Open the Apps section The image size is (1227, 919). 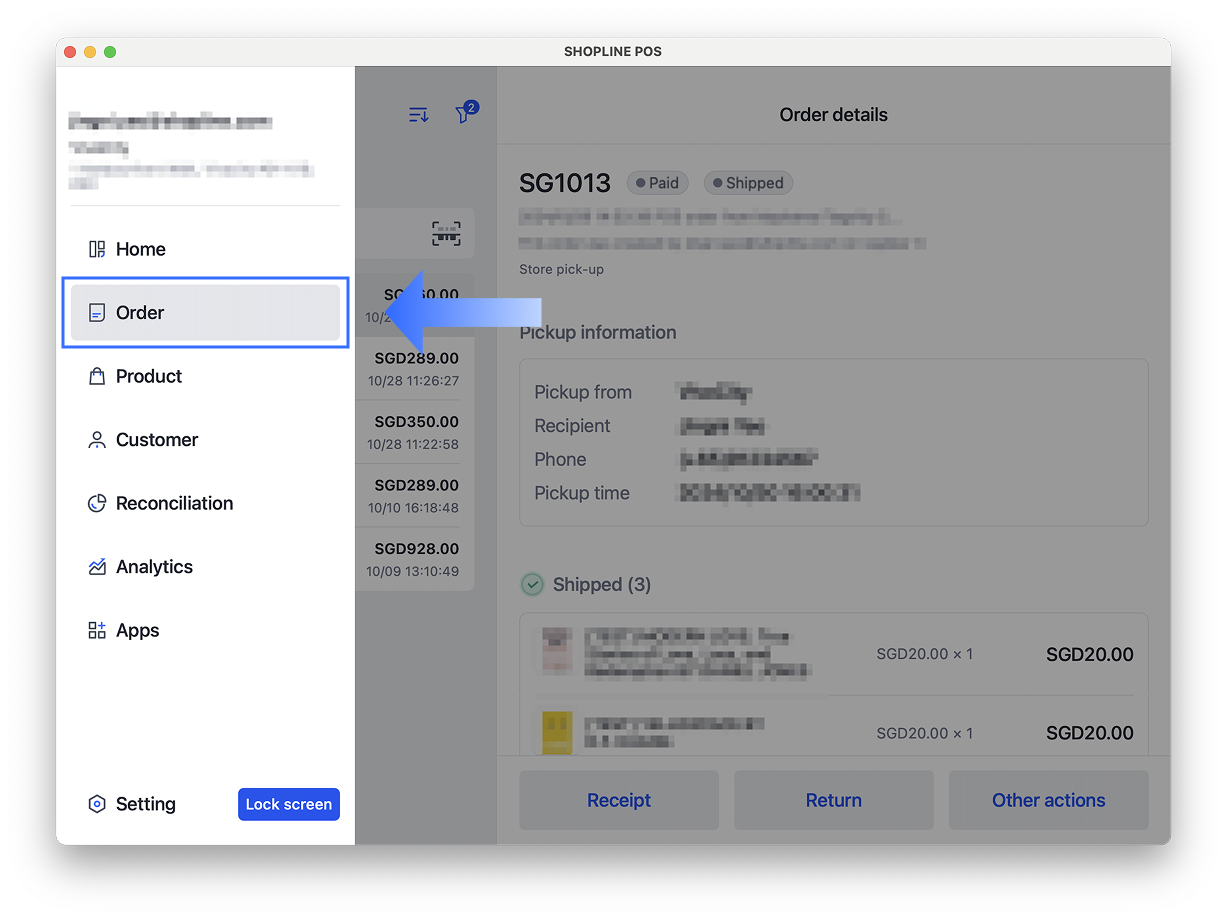click(205, 630)
